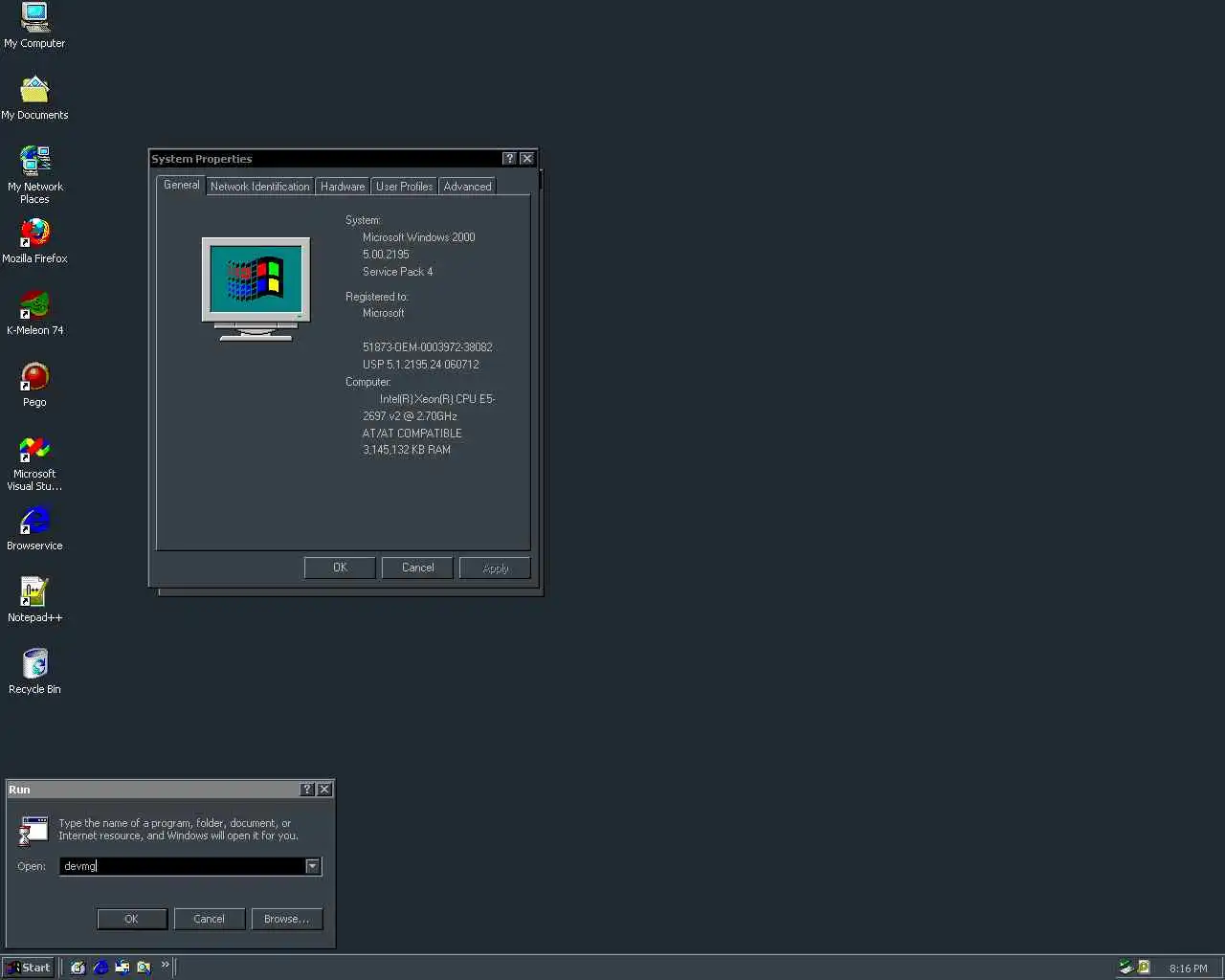
Task: Click OK in System Properties
Action: [340, 568]
